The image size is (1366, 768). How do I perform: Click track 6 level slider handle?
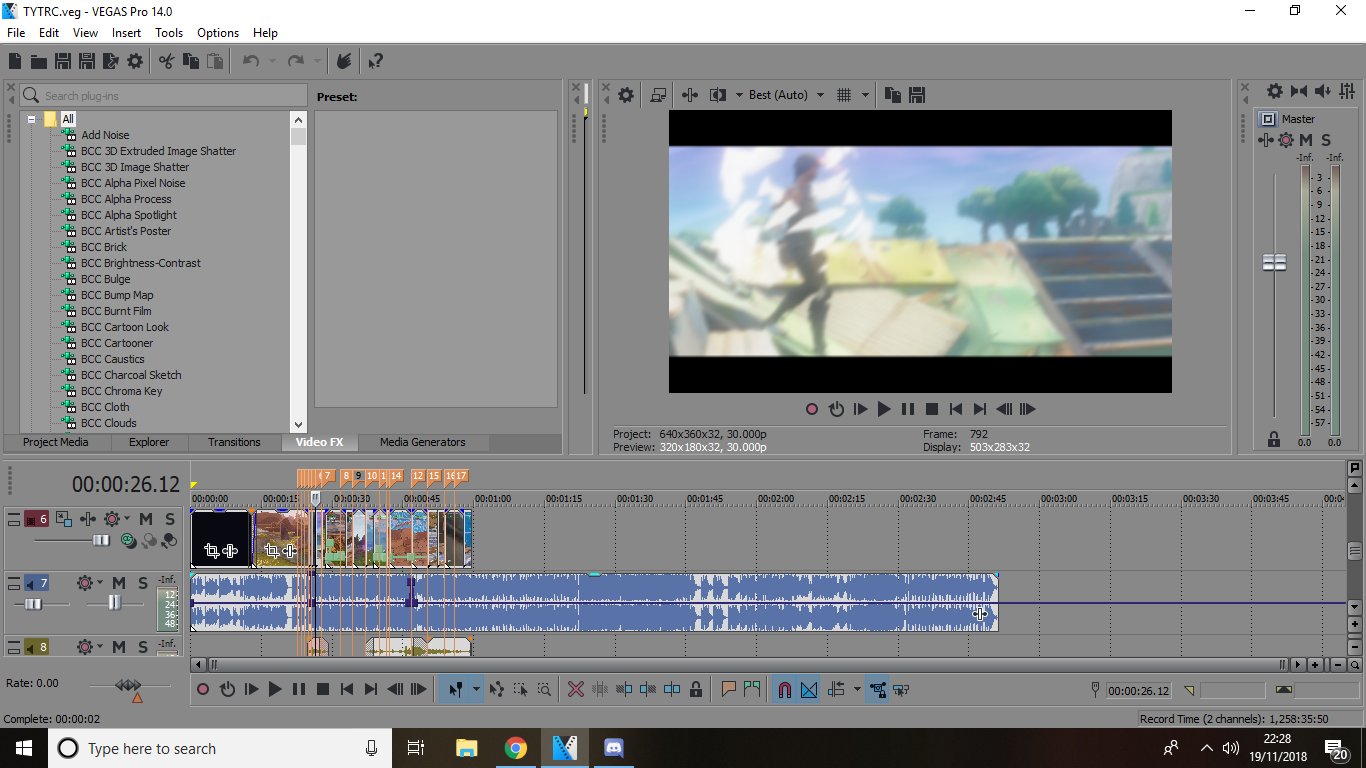[x=101, y=540]
